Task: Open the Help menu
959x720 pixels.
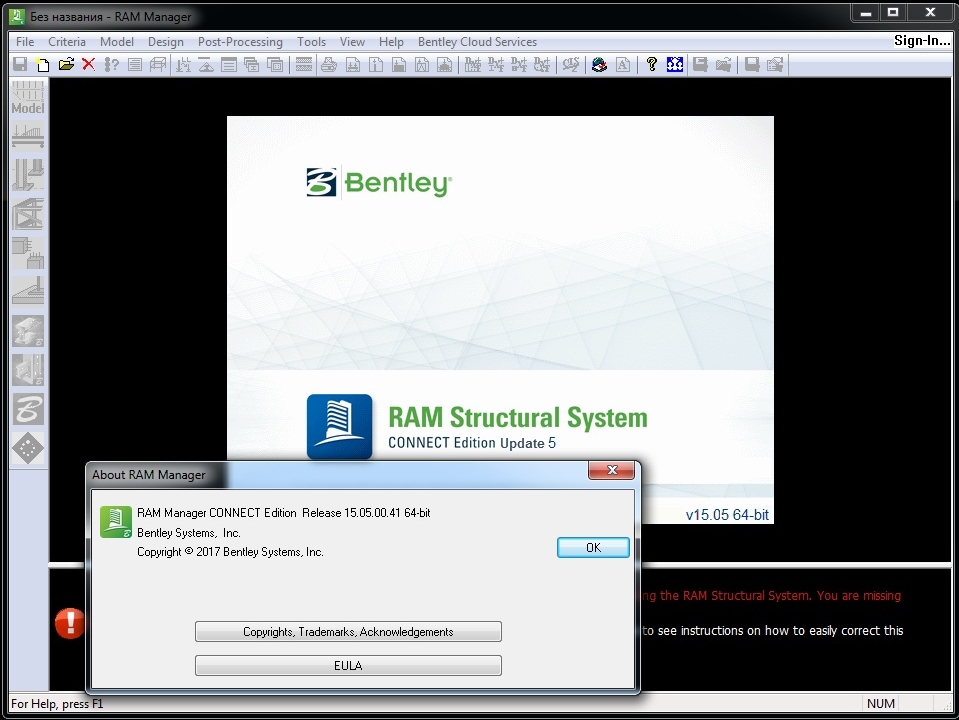Action: tap(391, 42)
